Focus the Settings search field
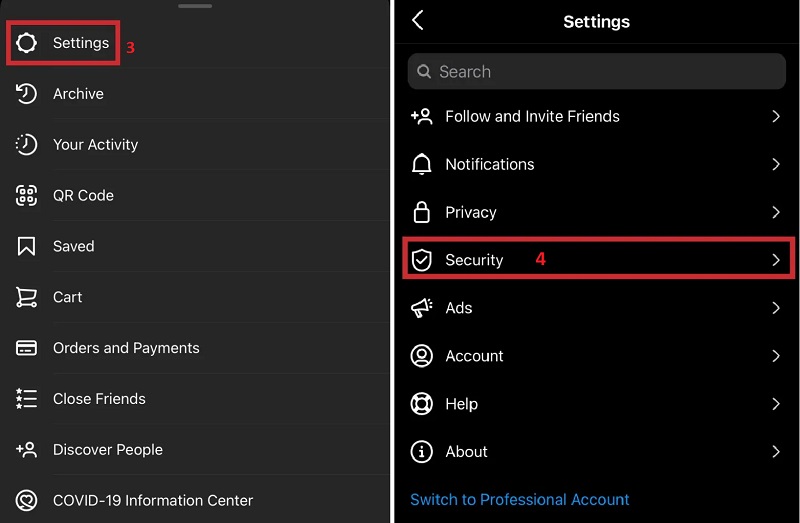 tap(596, 71)
